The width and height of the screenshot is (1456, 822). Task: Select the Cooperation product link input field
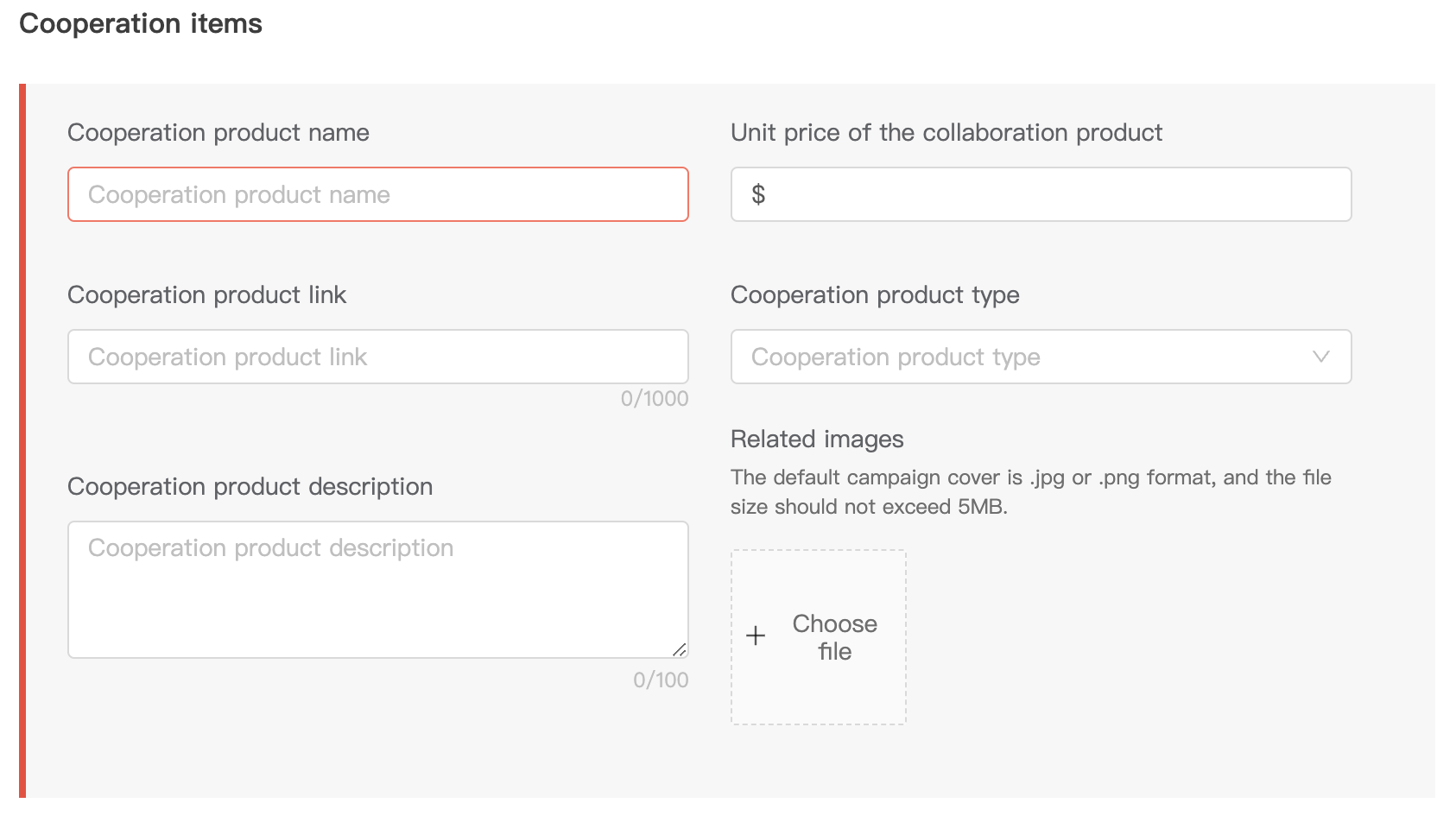(378, 357)
